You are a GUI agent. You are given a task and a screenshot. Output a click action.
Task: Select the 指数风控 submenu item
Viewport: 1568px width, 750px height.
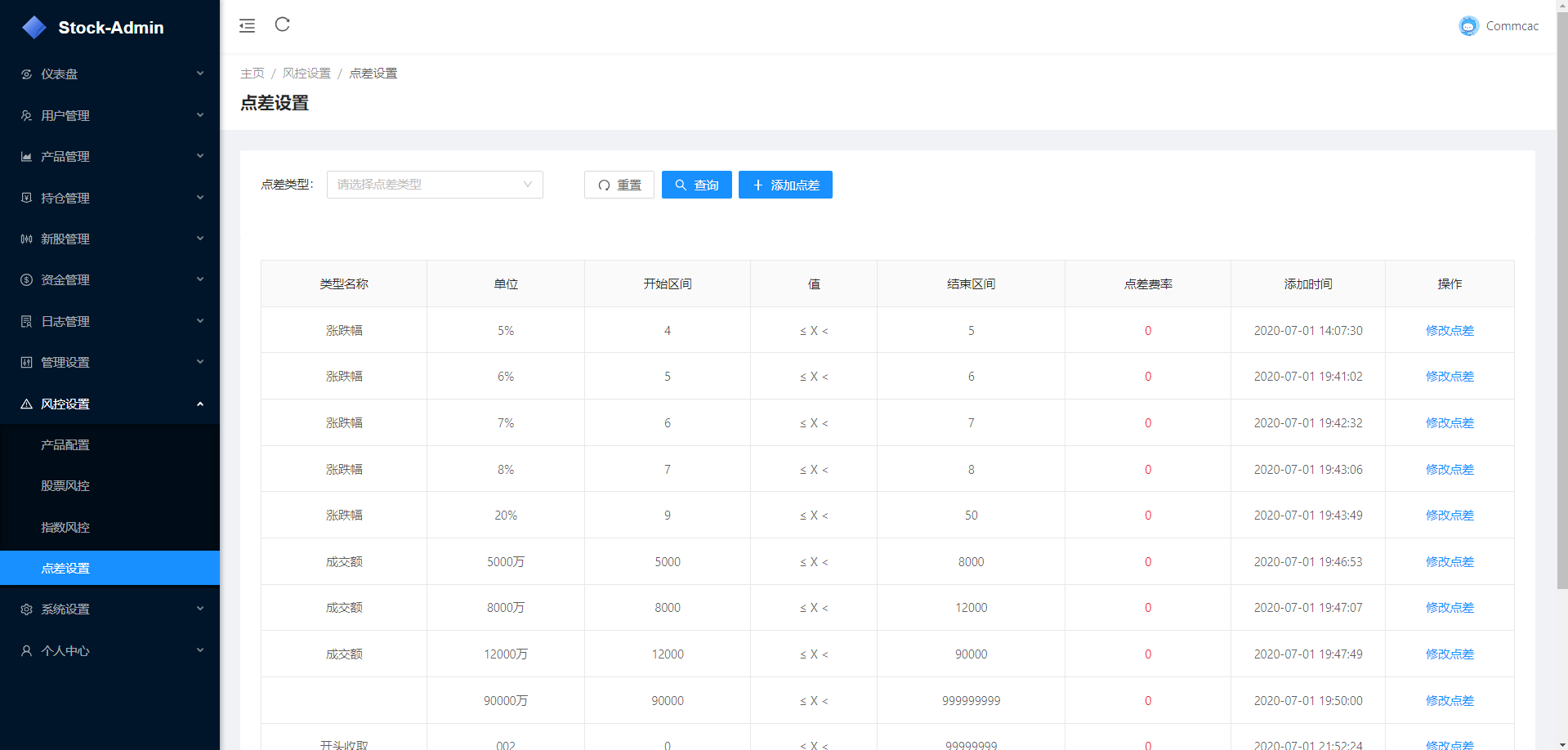[x=65, y=528]
